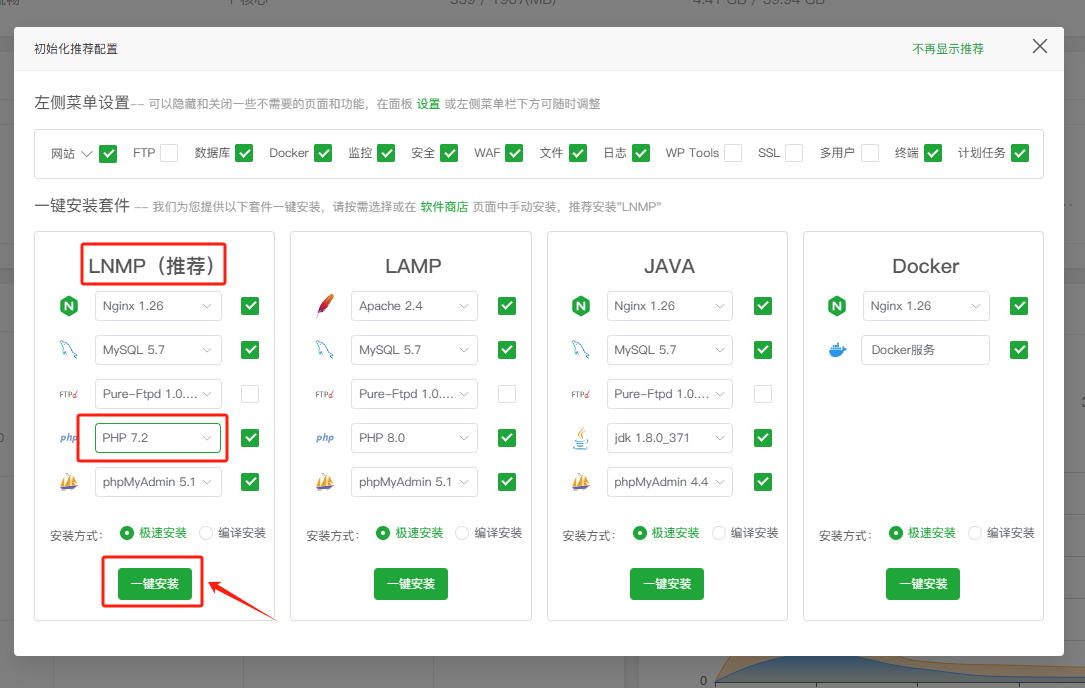
Task: Click the phpMyAdmin sailboat icon in LNMP card
Action: tap(69, 482)
